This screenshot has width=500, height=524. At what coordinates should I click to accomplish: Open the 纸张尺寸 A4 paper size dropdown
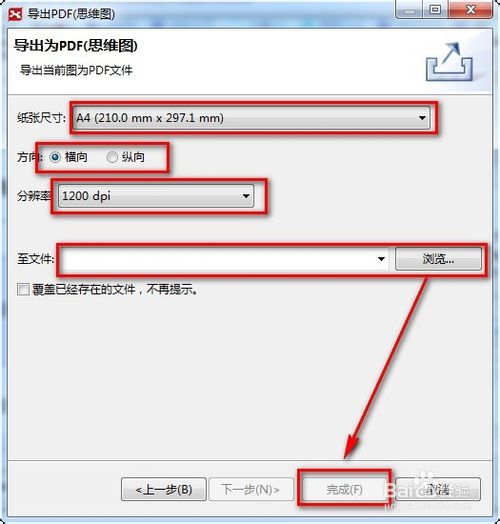252,118
